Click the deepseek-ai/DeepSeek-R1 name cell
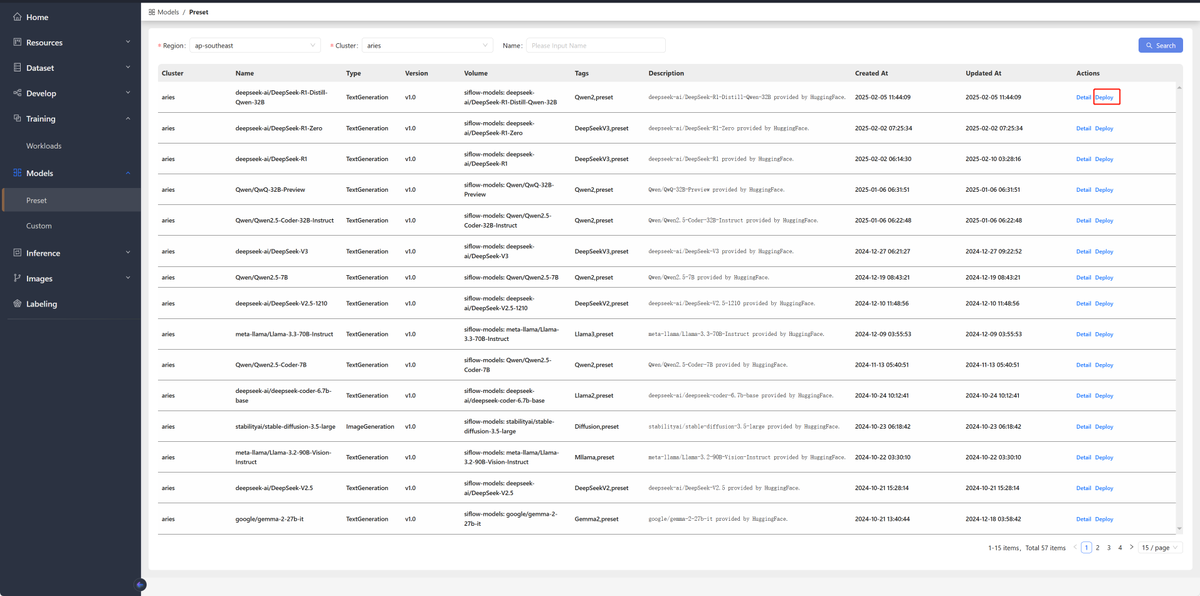 click(272, 159)
